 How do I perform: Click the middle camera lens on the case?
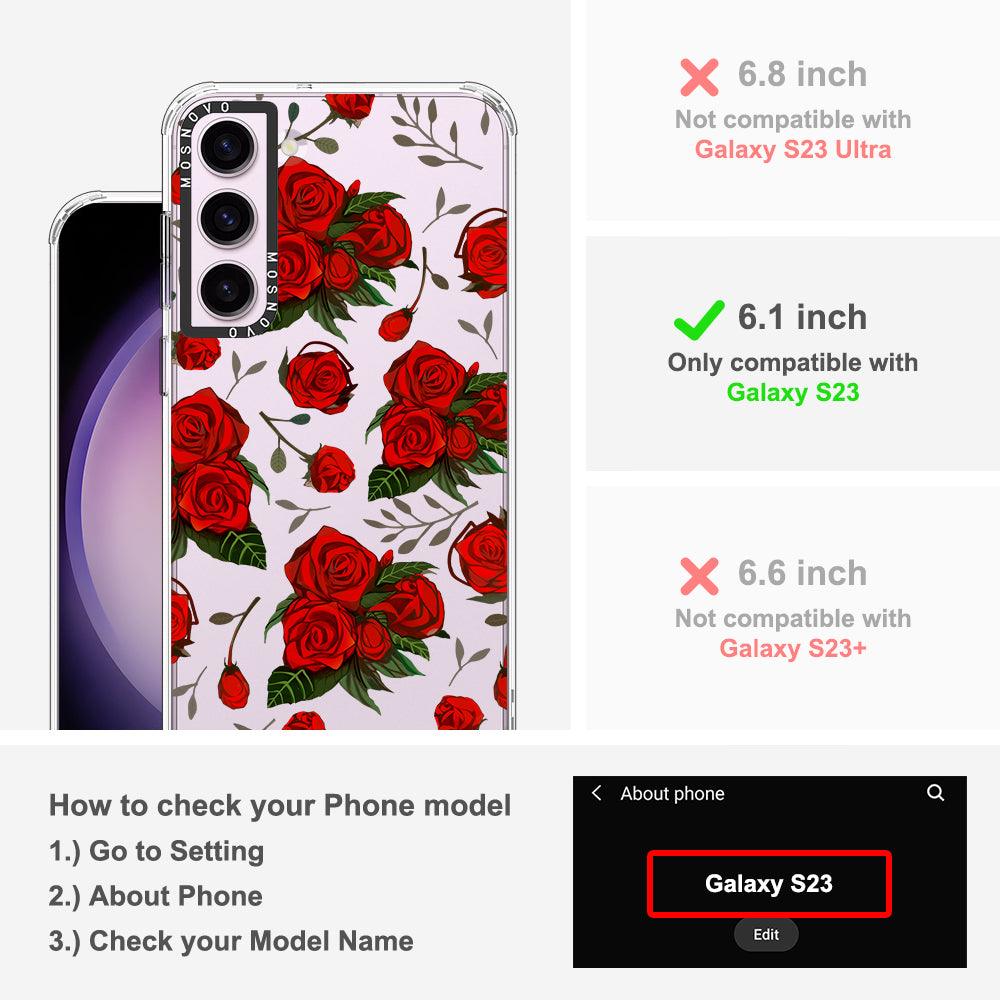(228, 218)
